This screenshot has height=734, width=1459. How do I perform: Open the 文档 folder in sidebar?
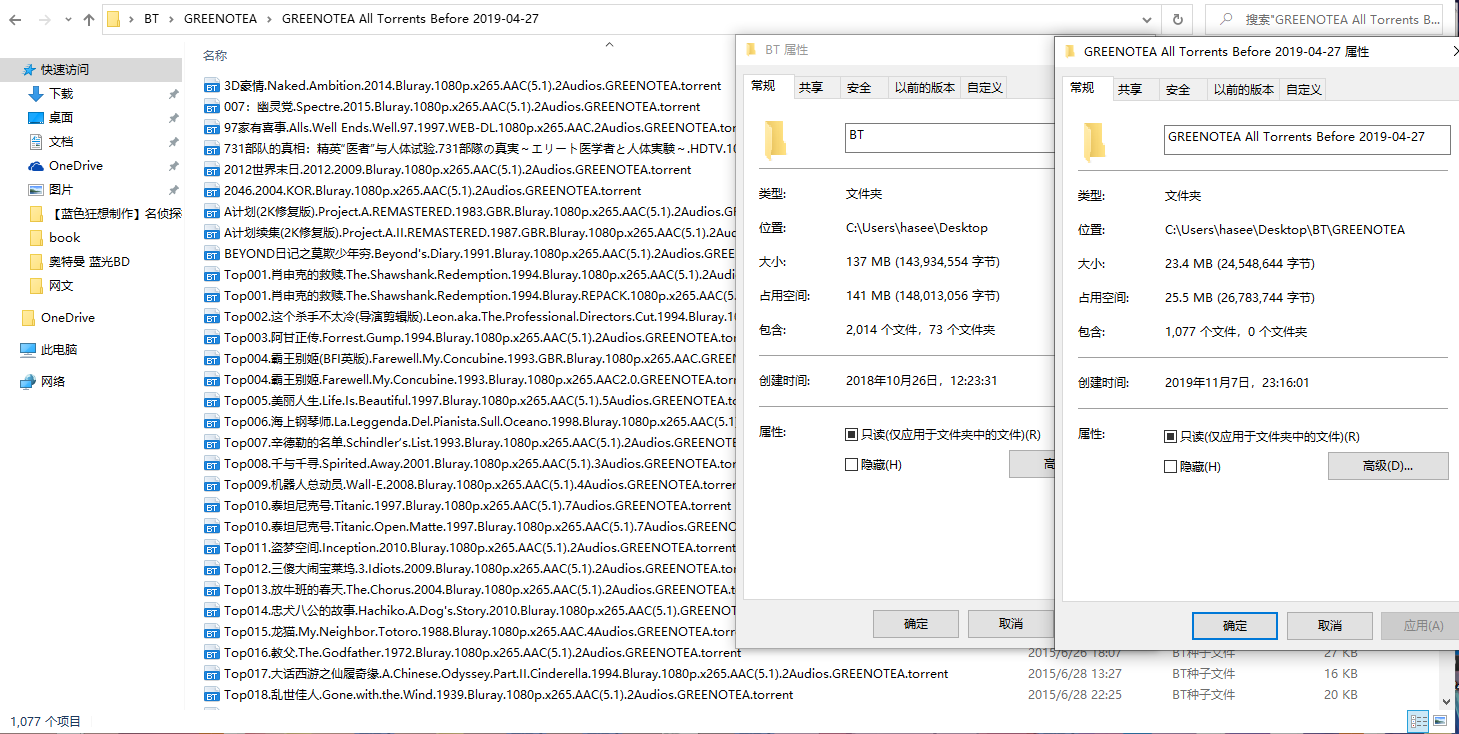(61, 142)
